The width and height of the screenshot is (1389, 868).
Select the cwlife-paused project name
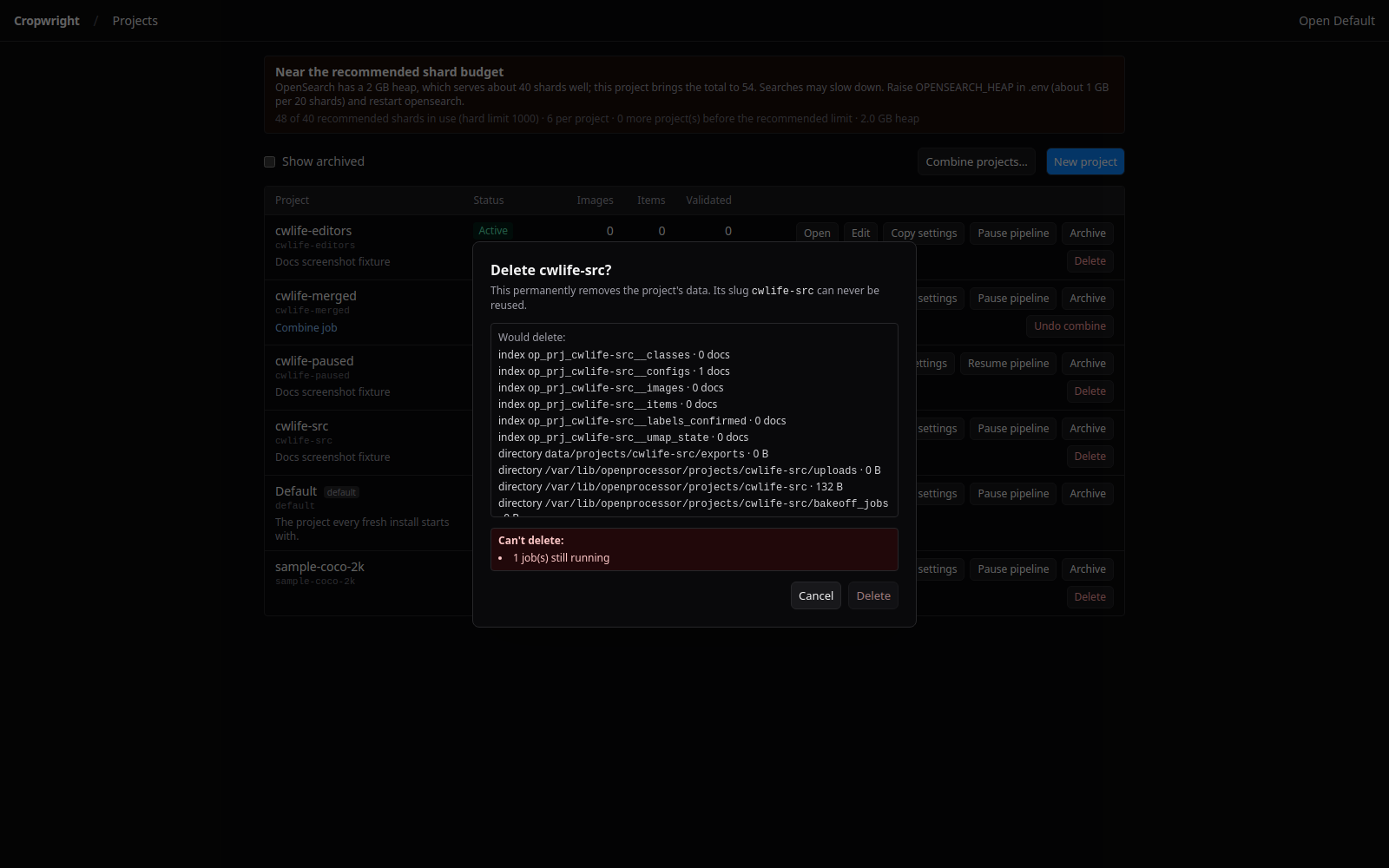(x=314, y=361)
